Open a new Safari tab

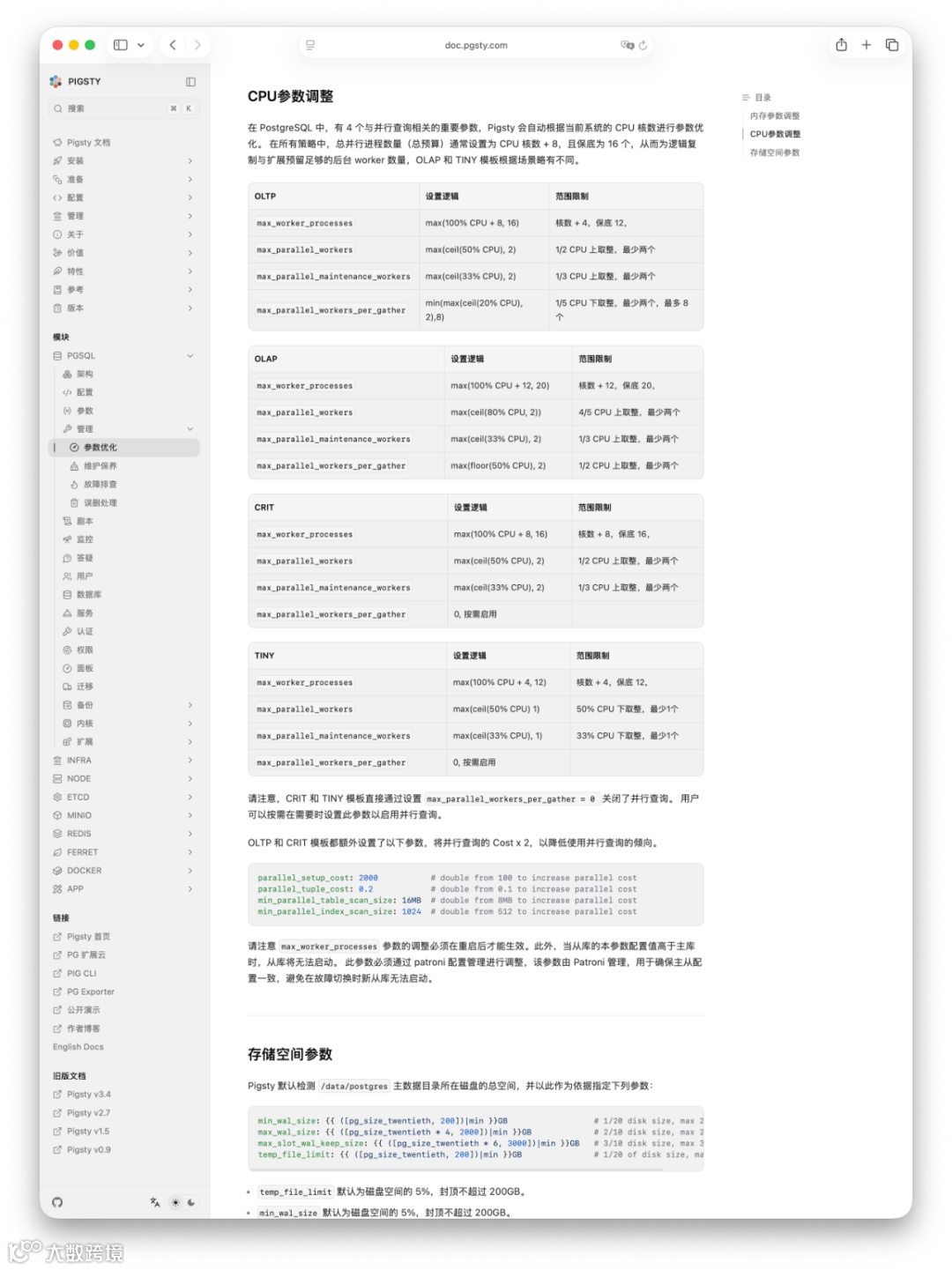pyautogui.click(x=866, y=45)
